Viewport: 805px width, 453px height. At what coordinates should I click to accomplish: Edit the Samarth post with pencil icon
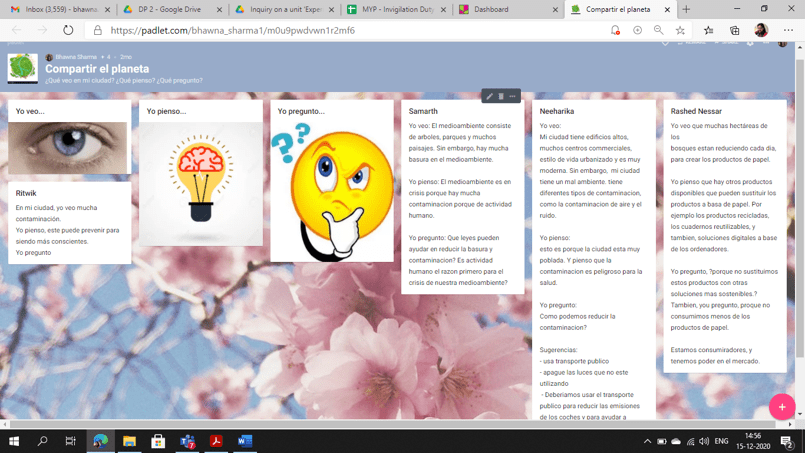[x=490, y=96]
